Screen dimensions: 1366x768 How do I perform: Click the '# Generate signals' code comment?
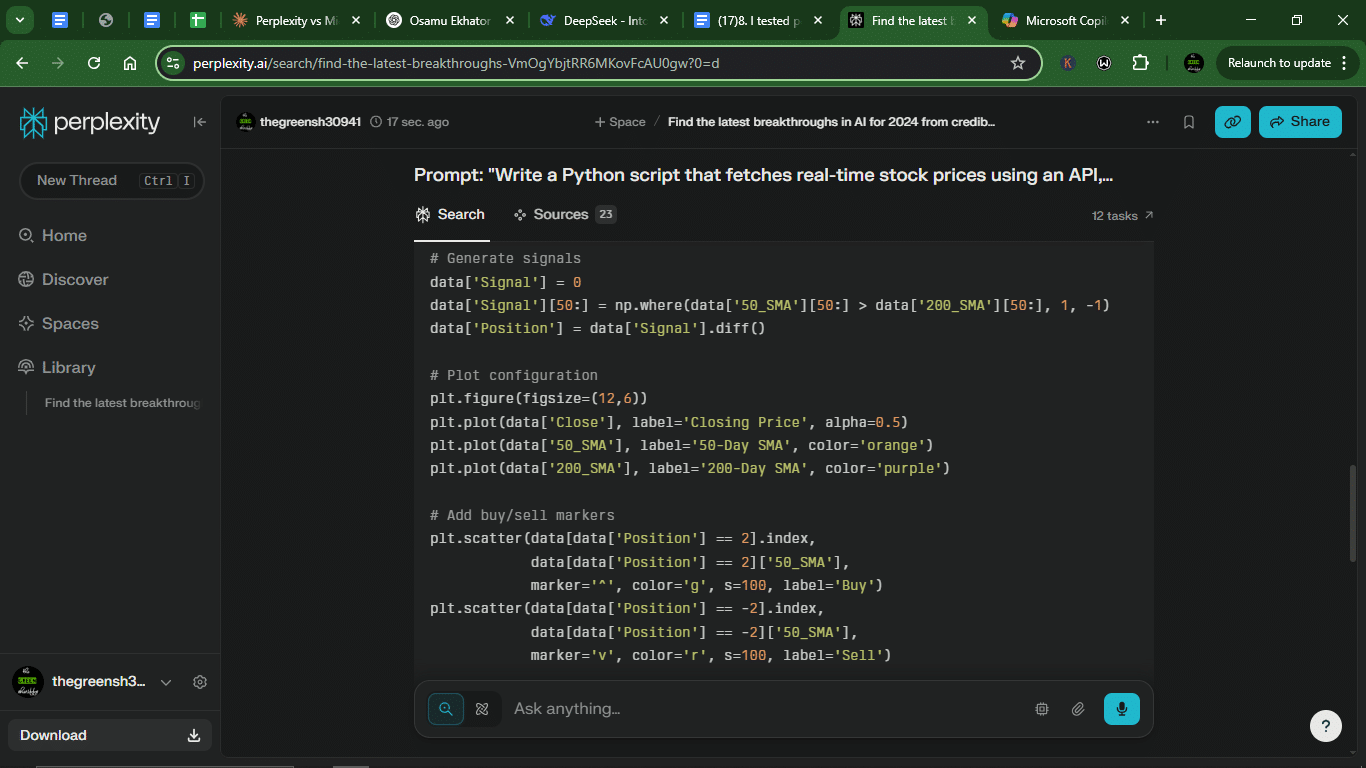point(505,258)
